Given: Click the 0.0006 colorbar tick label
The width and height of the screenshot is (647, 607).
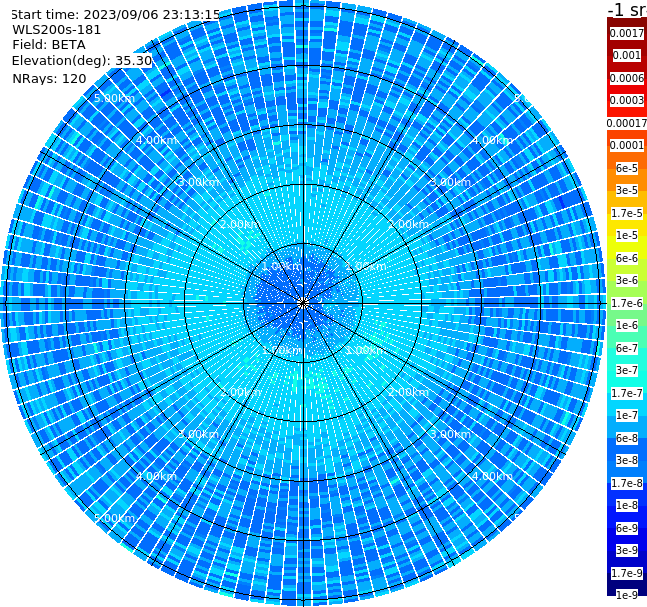Looking at the screenshot, I should click(627, 78).
